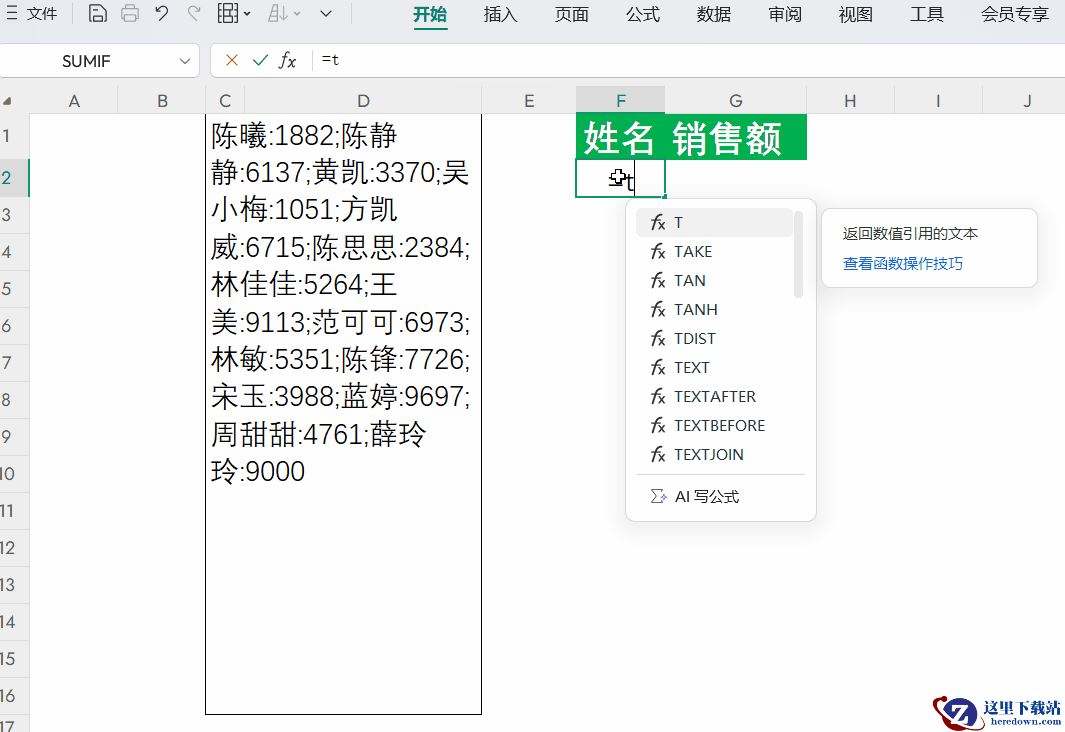
Task: Choose the TEXT function suggestion
Action: (714, 368)
